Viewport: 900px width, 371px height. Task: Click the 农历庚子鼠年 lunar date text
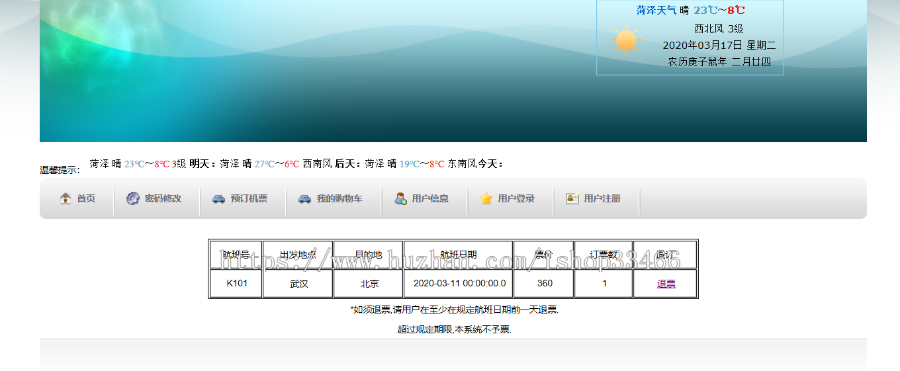coord(719,62)
